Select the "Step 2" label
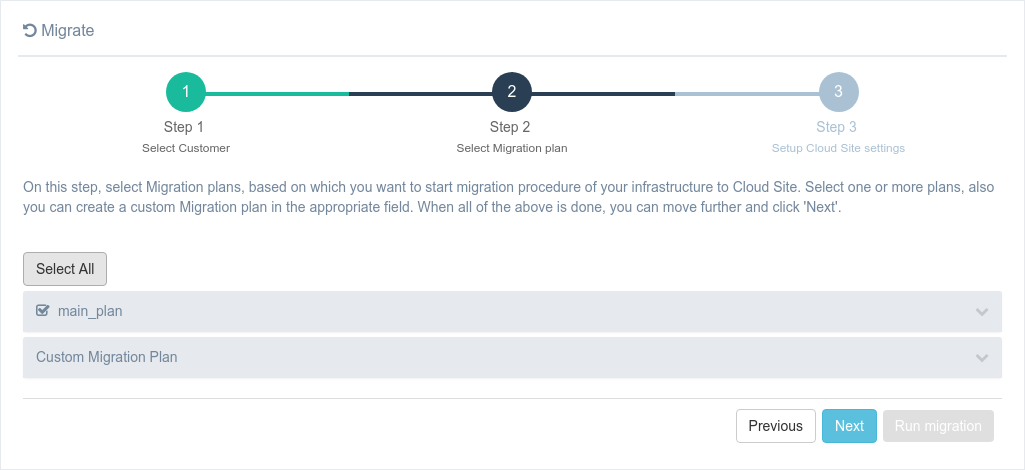The height and width of the screenshot is (470, 1025). click(510, 127)
